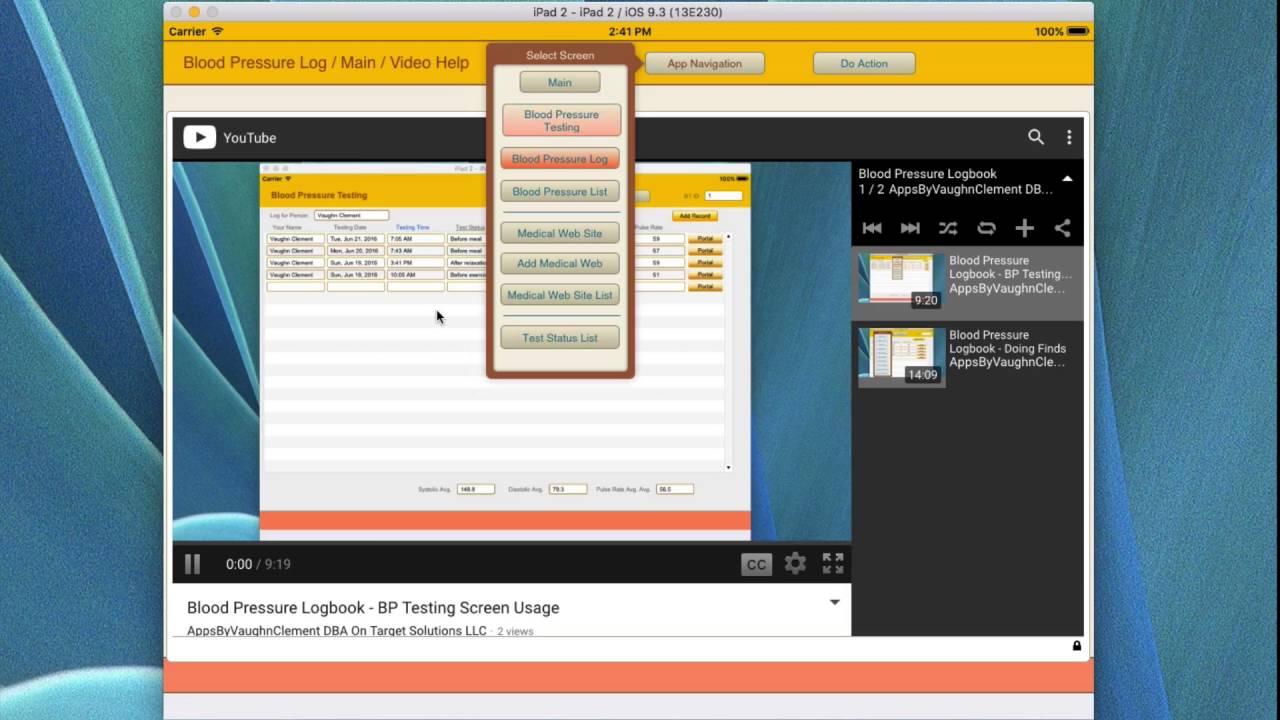Expand the video description arrow
The width and height of the screenshot is (1280, 720).
click(835, 602)
